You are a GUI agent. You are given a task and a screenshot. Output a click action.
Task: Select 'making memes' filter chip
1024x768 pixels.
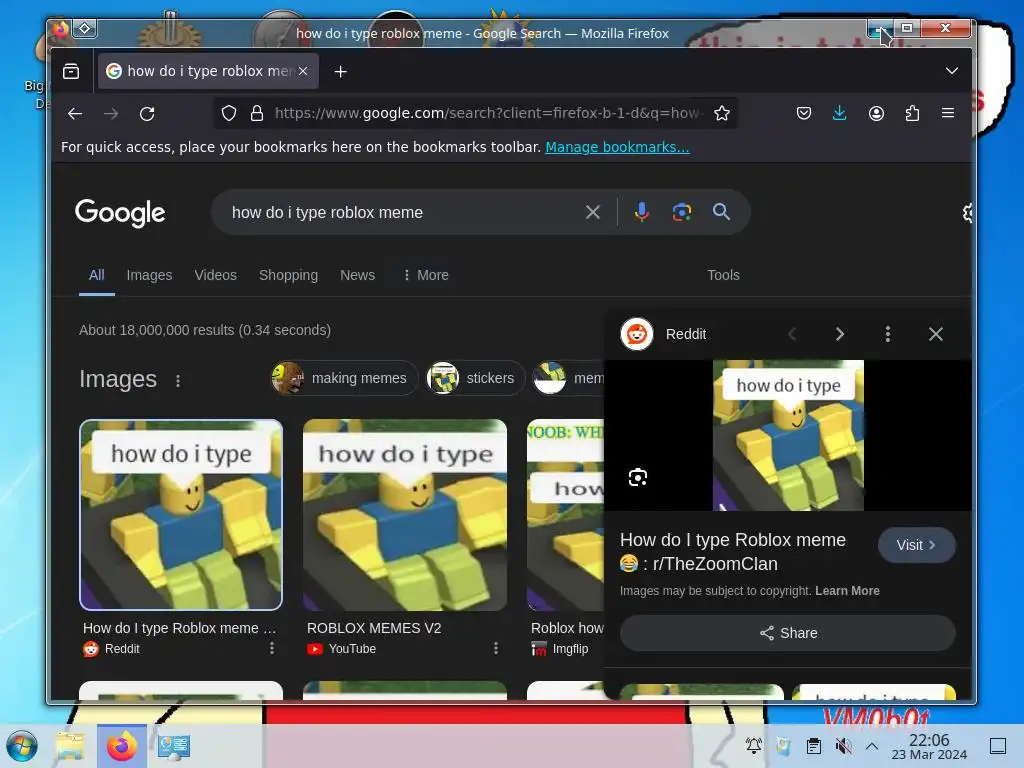coord(344,378)
